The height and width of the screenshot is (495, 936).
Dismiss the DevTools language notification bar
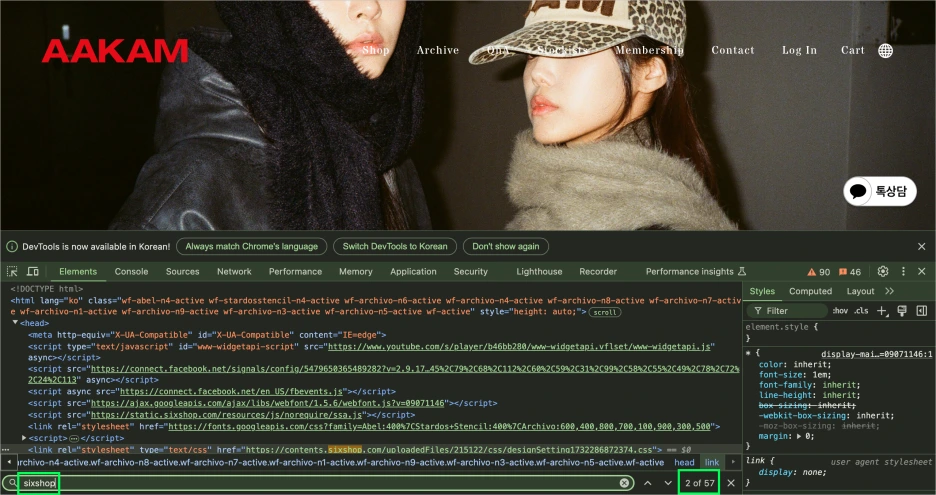point(922,246)
